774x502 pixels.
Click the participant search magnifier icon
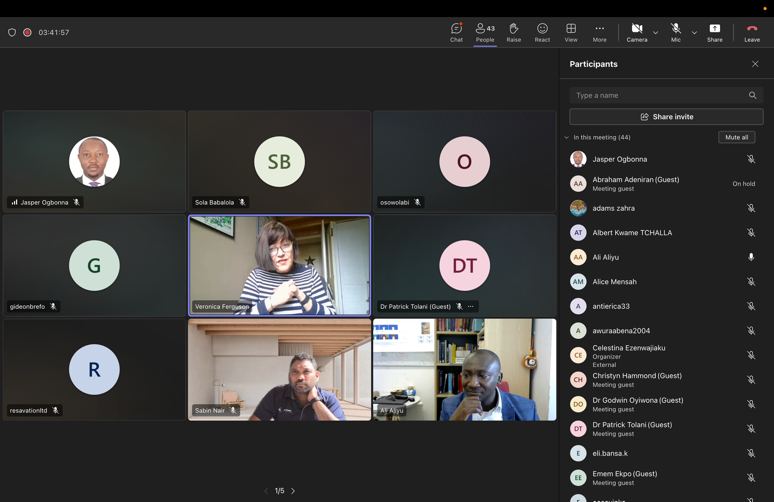[x=752, y=95]
